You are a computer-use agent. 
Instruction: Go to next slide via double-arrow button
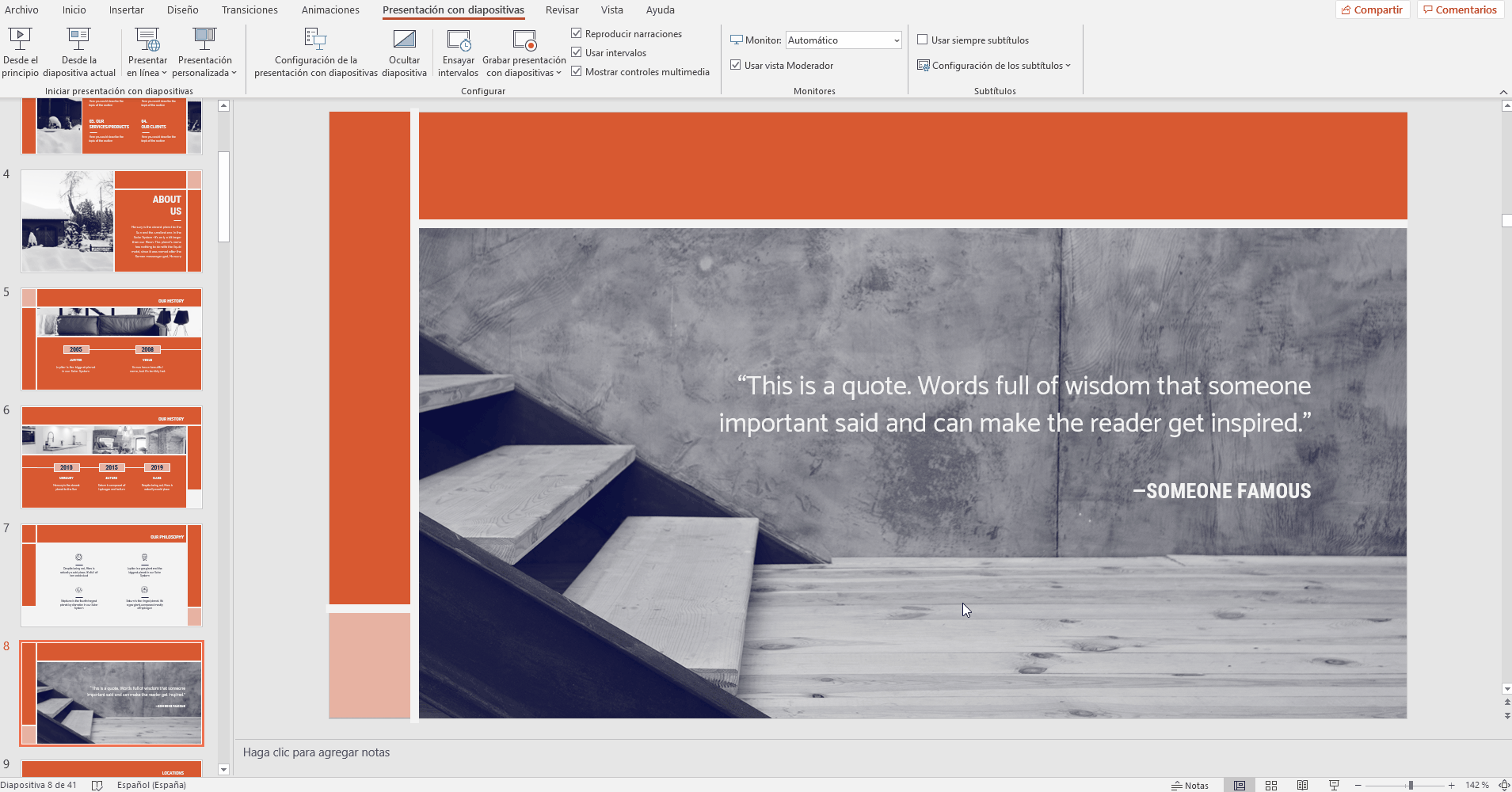coord(1506,714)
